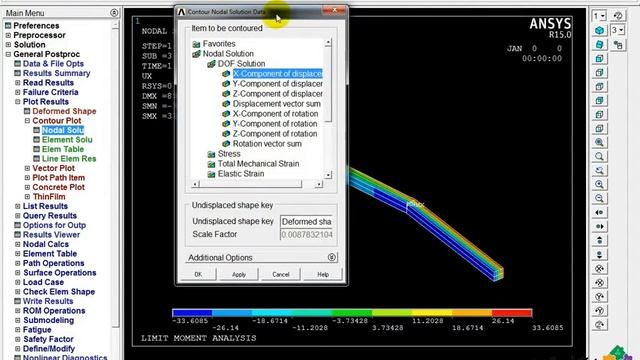The image size is (640, 360).
Task: Click the Cancel button
Action: (x=281, y=274)
